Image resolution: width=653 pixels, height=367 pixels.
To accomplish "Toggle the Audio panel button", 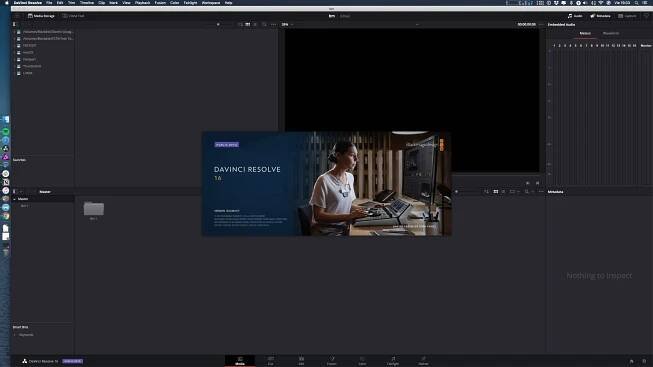I will pos(575,16).
